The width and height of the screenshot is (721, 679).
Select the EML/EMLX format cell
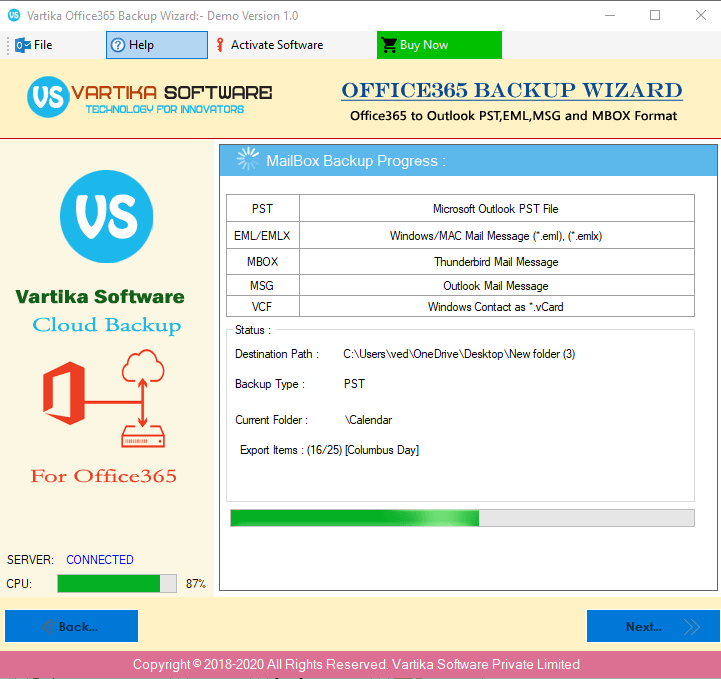[263, 236]
